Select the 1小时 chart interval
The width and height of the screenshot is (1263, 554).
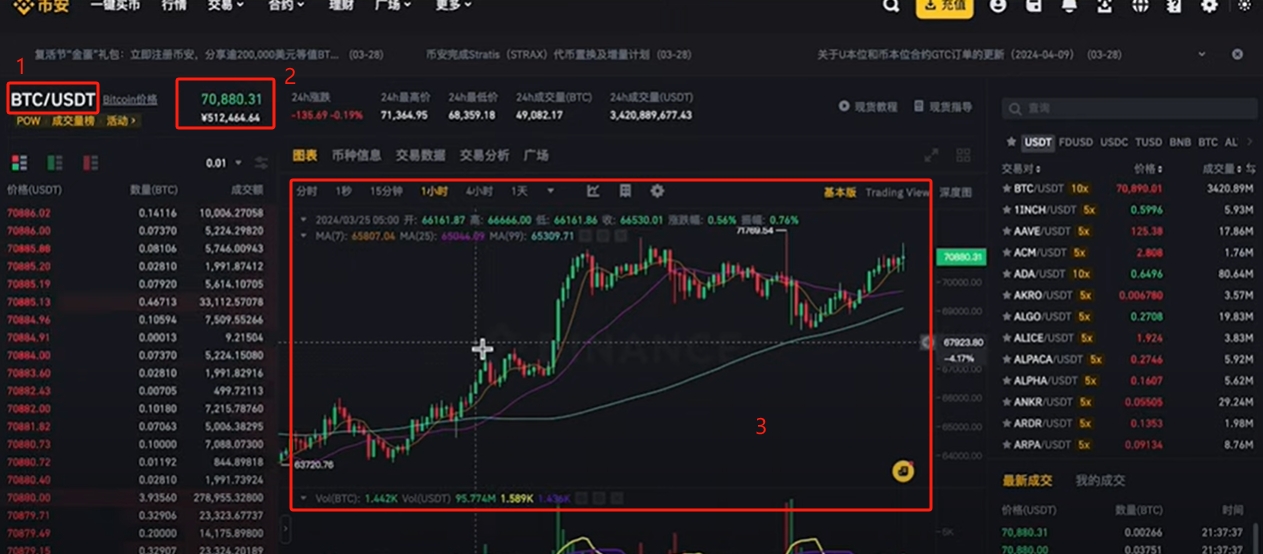[x=434, y=191]
